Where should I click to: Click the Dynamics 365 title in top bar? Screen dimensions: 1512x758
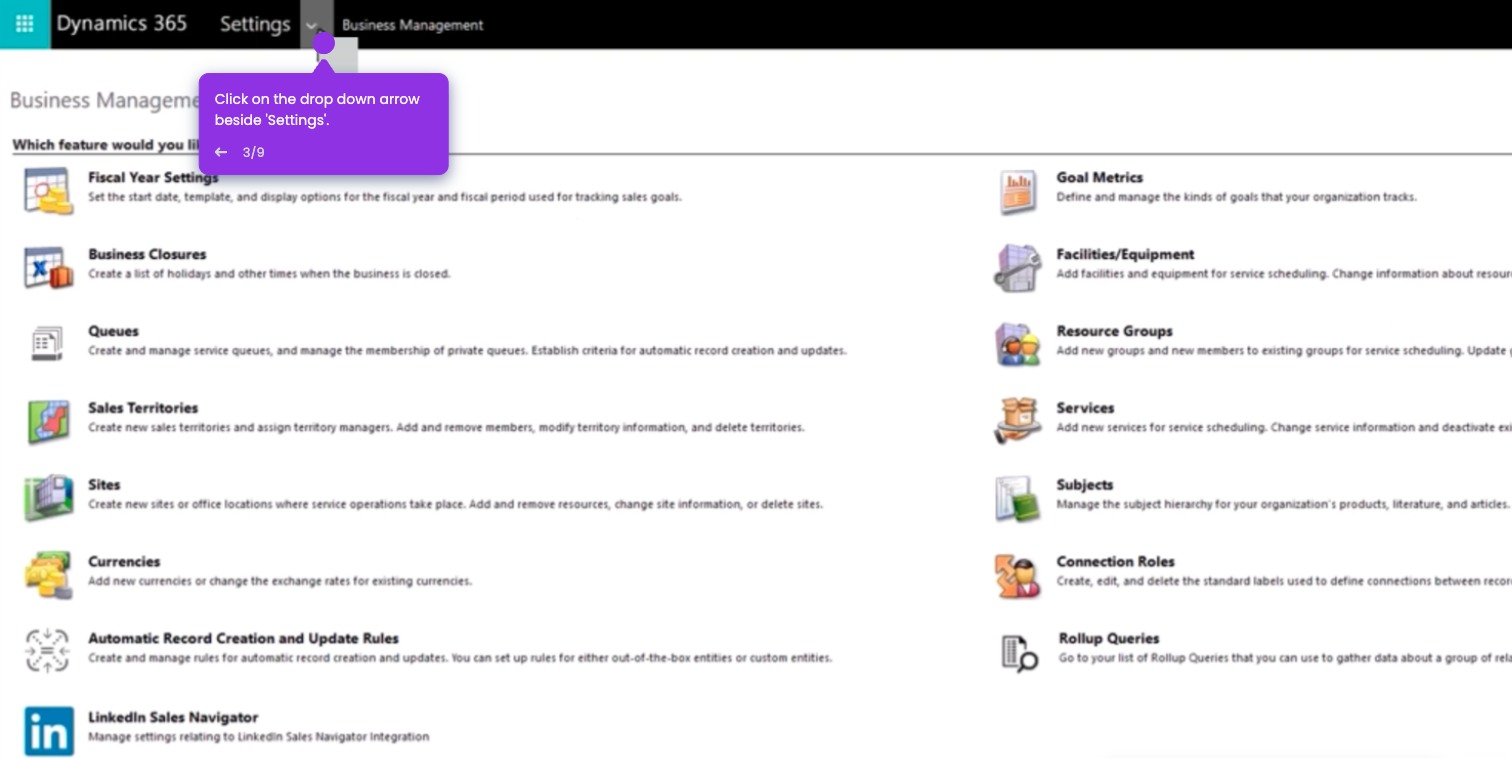click(122, 24)
